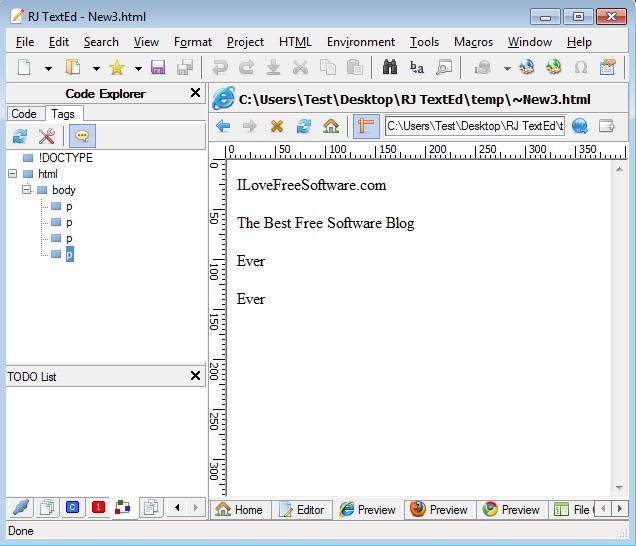This screenshot has height=546, width=636.
Task: Open the Favorites star dropdown arrow
Action: [138, 69]
